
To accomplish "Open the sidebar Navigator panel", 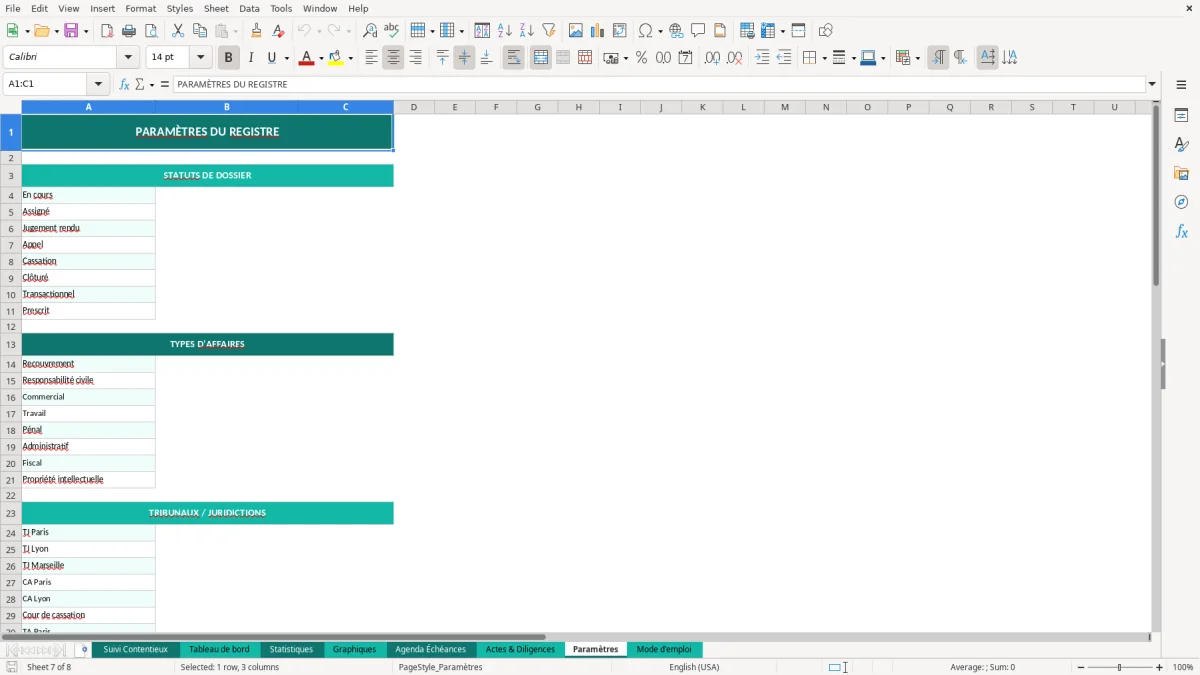I will tap(1181, 202).
